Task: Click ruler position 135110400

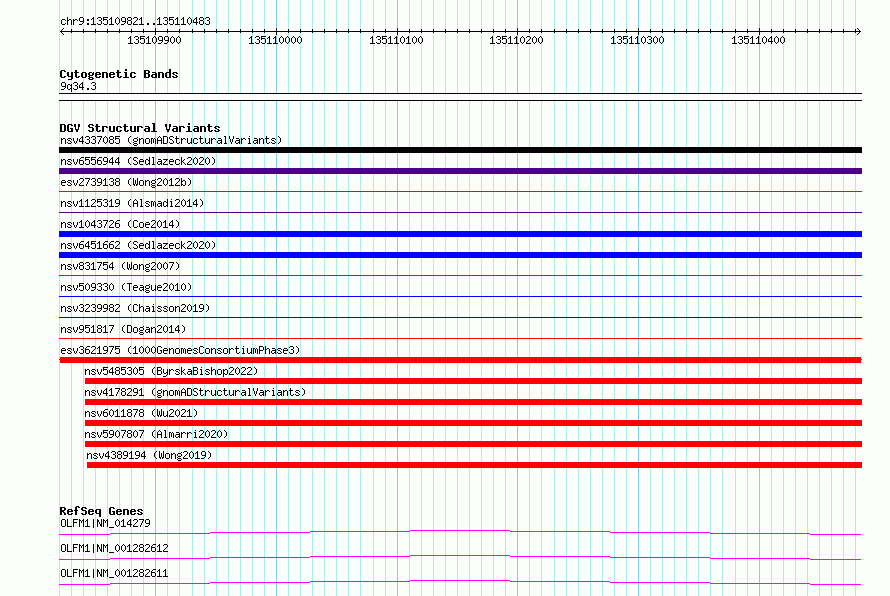Action: tap(758, 40)
